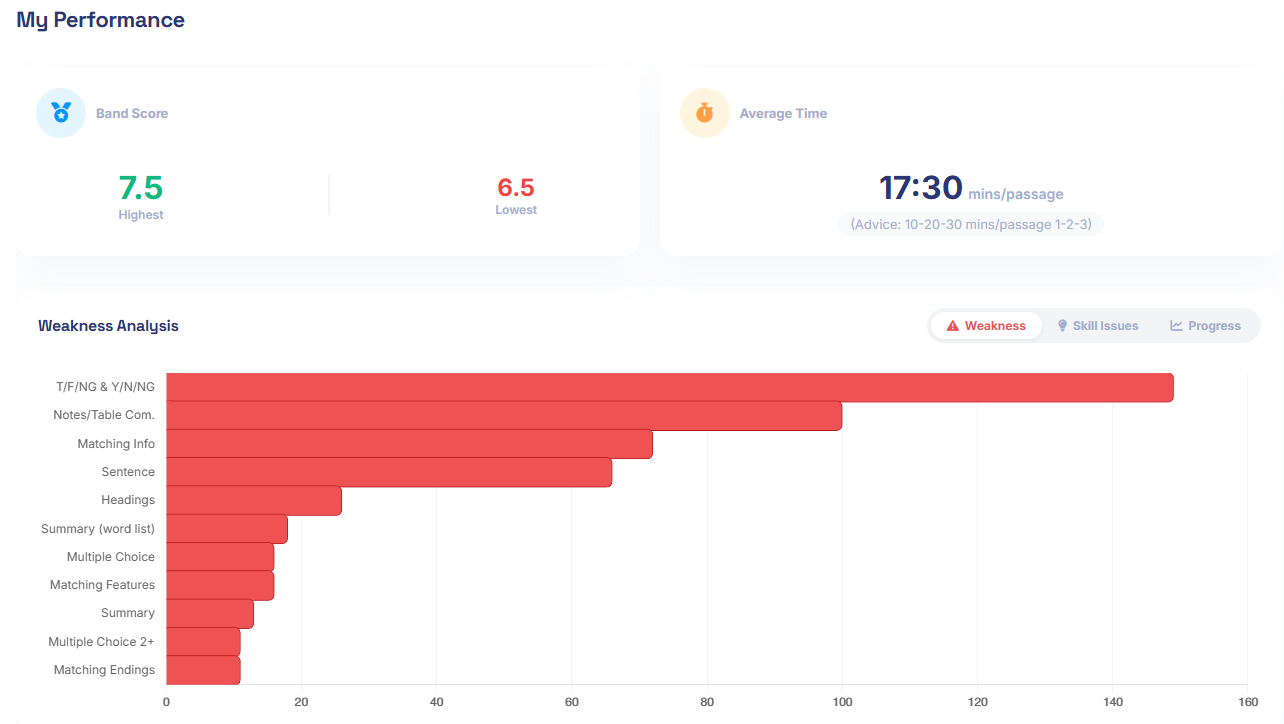The image size is (1284, 724).
Task: Switch to the Weakness tab
Action: 986,326
